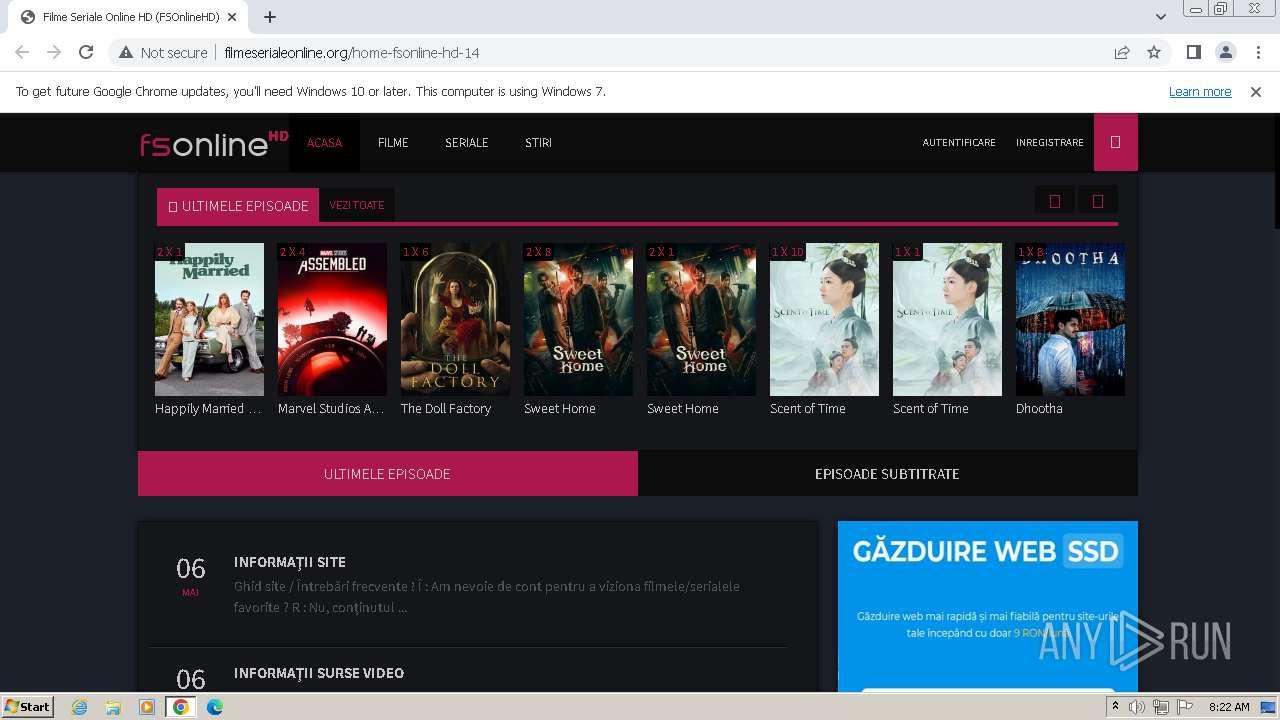Open Marvel Studios Assembled poster

click(x=332, y=319)
